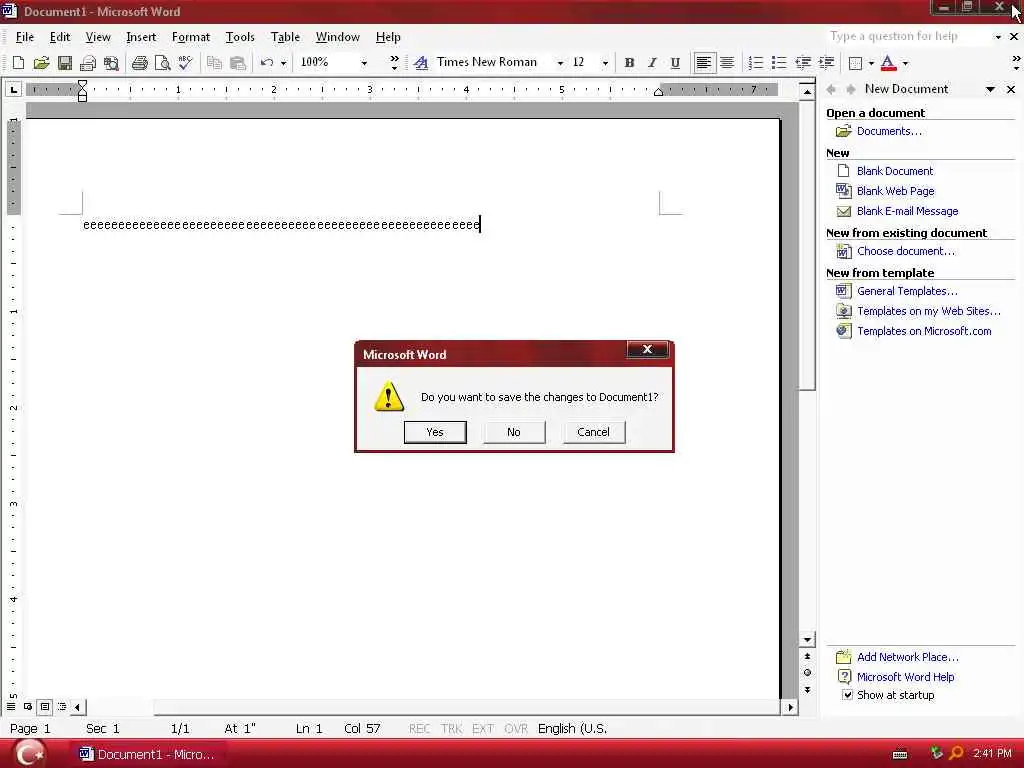Run Spelling and Grammar check icon
This screenshot has width=1024, height=768.
[x=185, y=63]
